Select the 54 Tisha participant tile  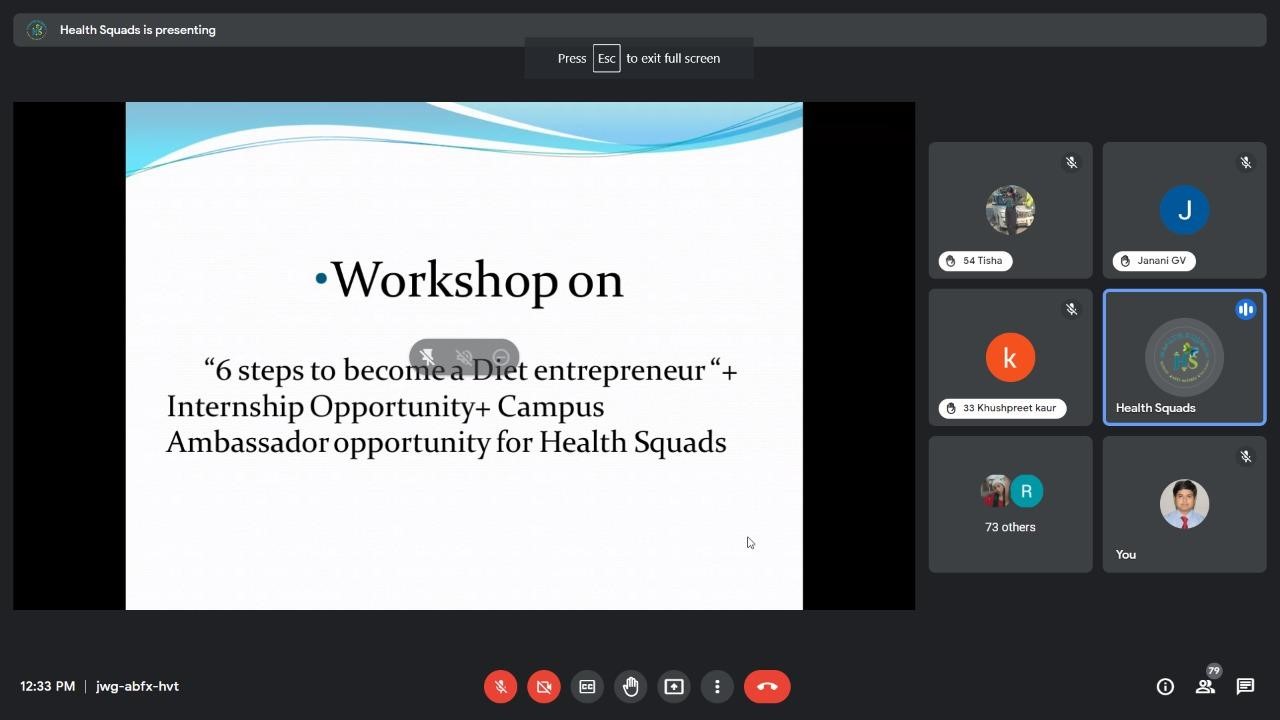click(x=1010, y=210)
